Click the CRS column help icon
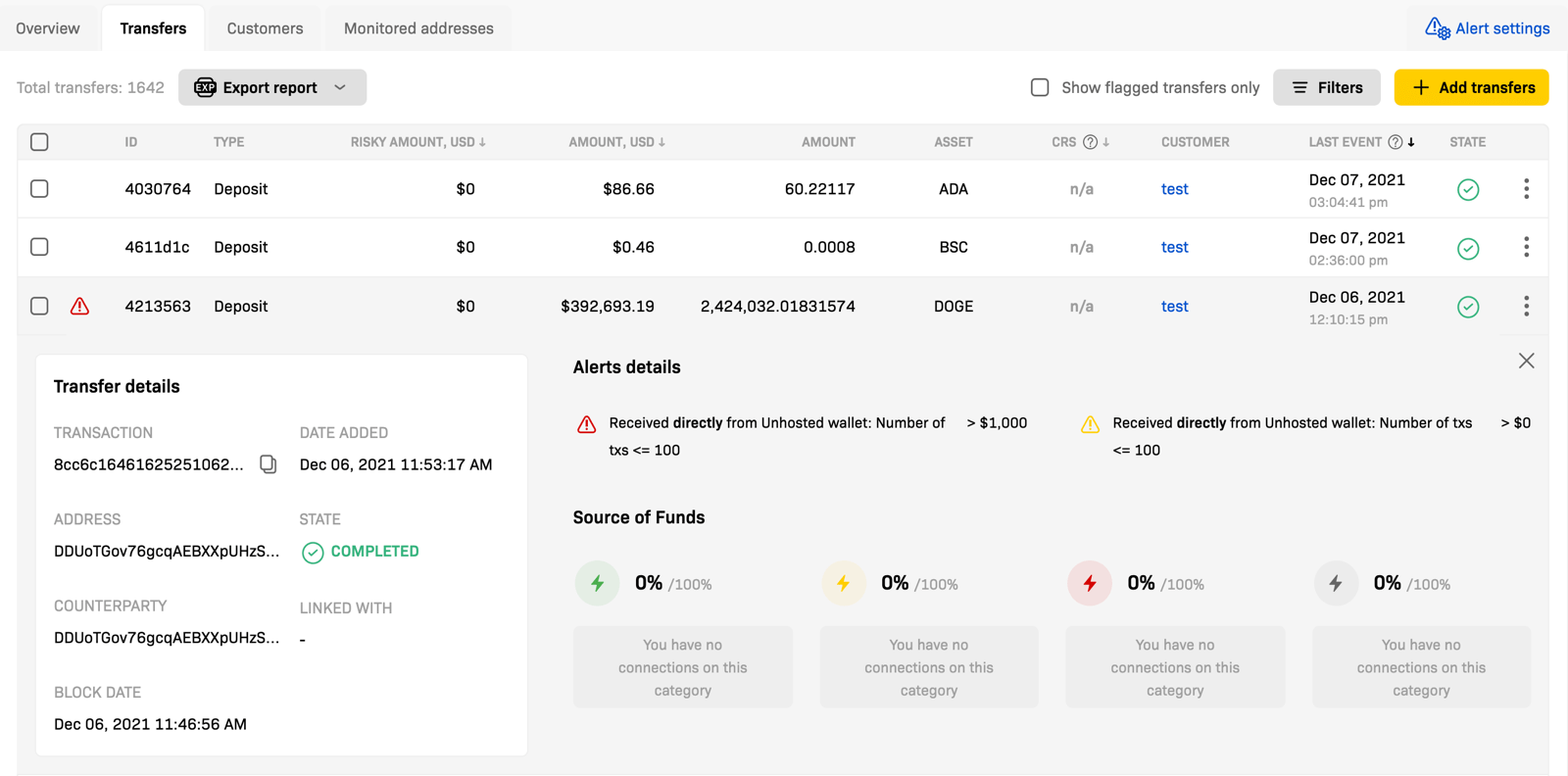Viewport: 1568px width, 776px height. [1090, 142]
